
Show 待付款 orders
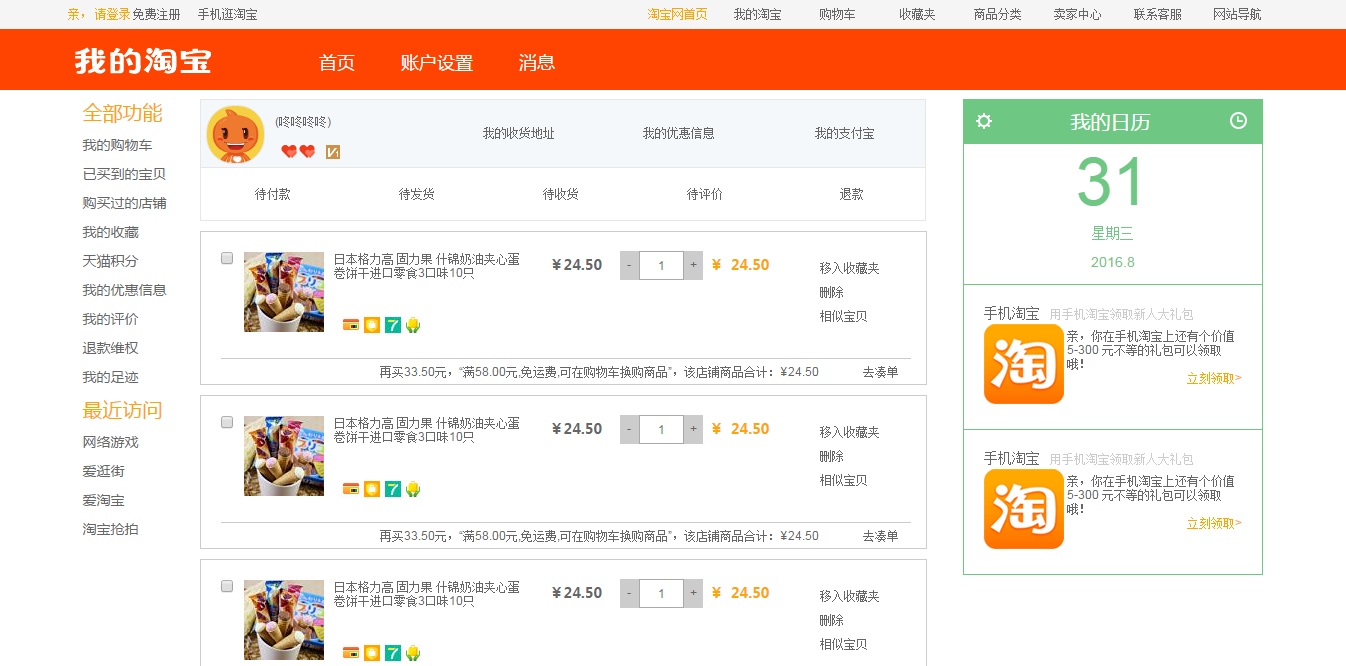click(272, 194)
